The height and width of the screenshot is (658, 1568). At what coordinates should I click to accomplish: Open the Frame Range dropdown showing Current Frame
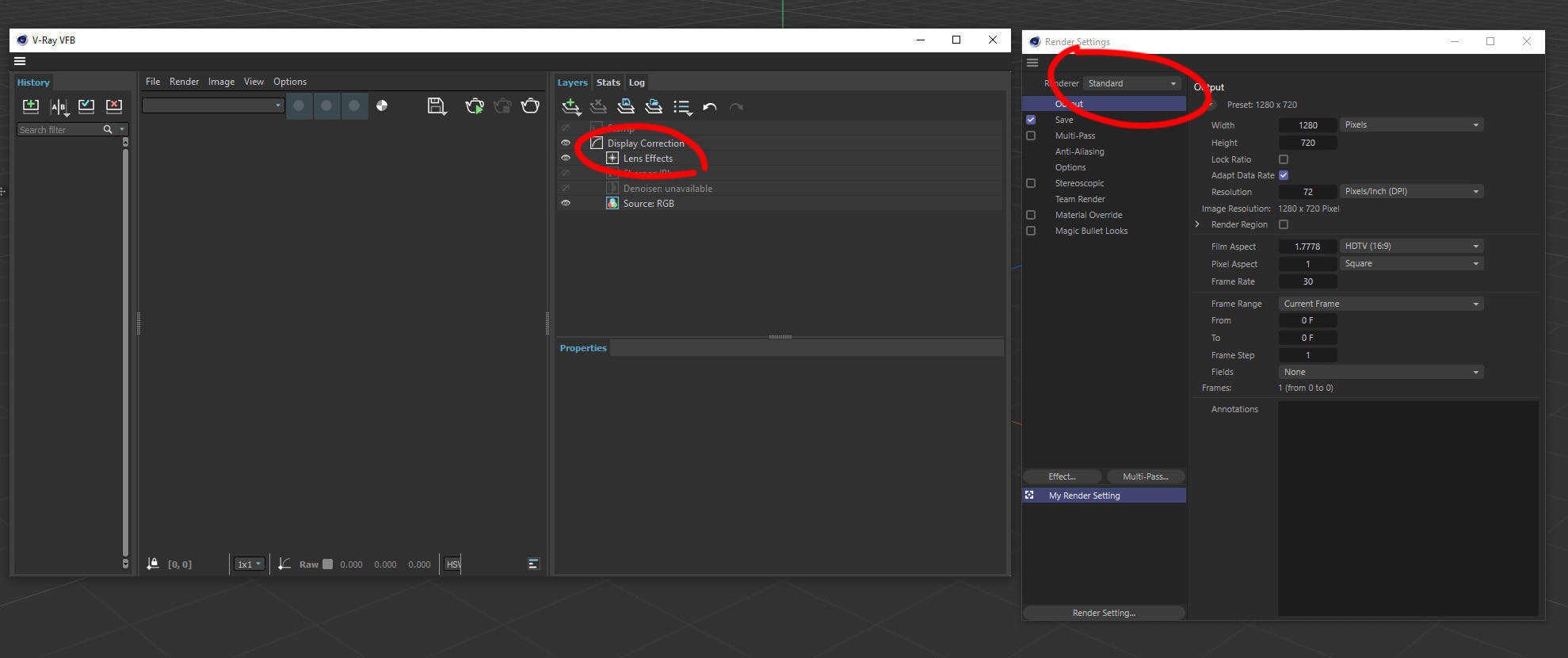pyautogui.click(x=1381, y=304)
